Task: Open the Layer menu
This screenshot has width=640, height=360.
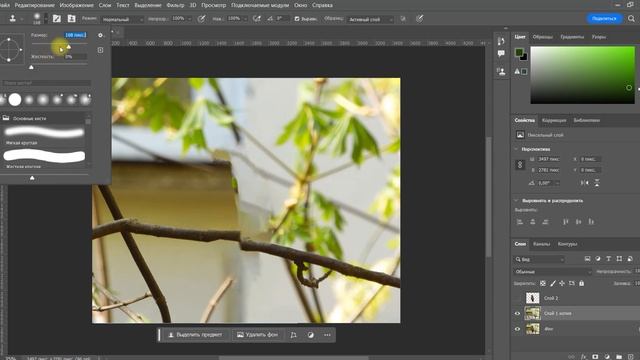Action: point(105,5)
